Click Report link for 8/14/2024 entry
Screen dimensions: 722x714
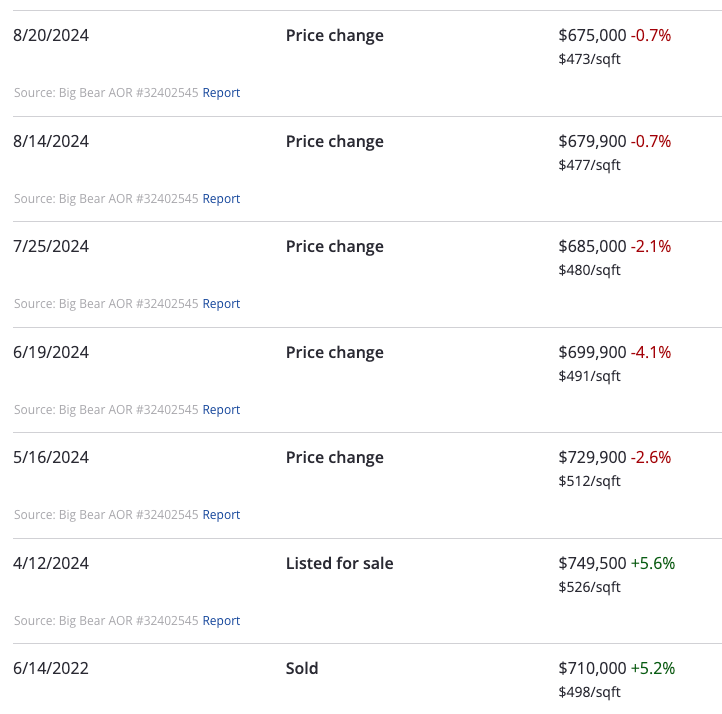click(221, 199)
